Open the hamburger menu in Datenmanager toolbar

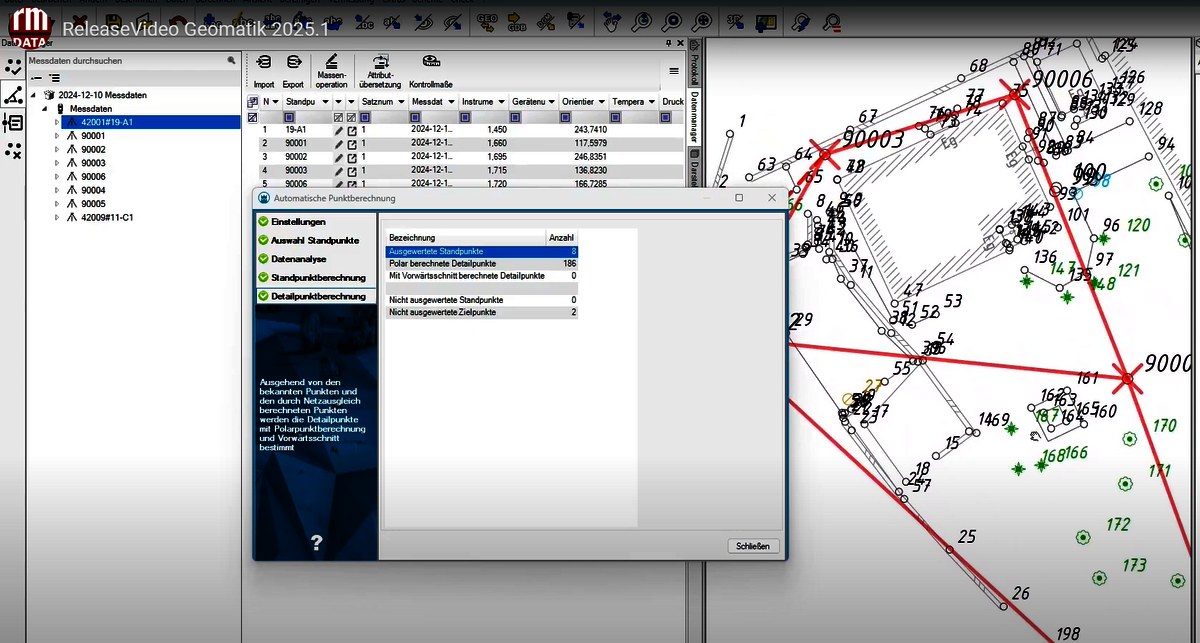[674, 72]
